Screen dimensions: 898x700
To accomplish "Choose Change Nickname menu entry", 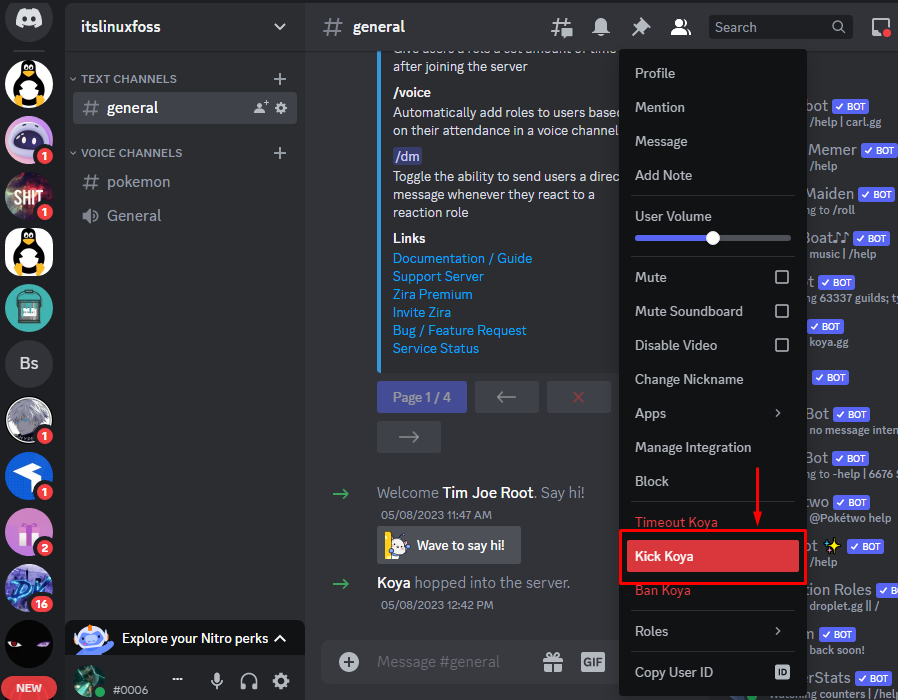I will pos(712,379).
